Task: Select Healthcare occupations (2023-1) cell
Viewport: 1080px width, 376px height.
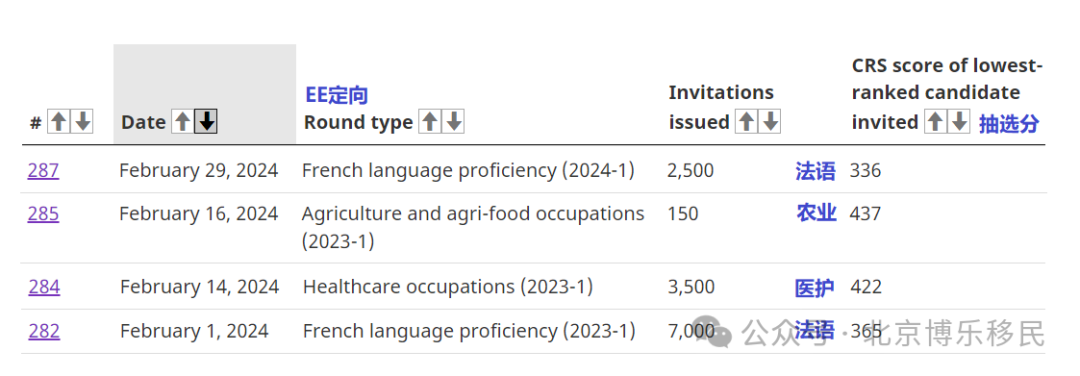Action: click(448, 286)
